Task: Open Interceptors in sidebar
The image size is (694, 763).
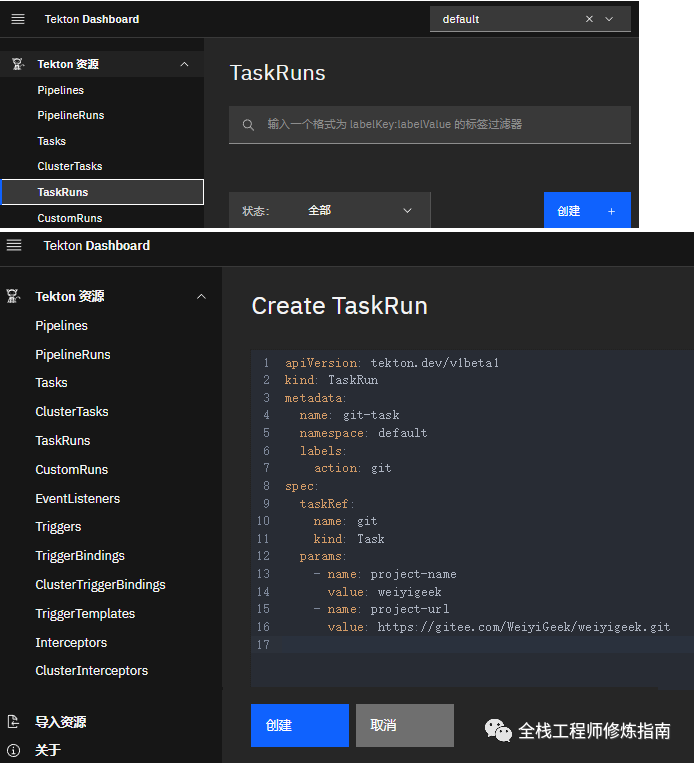Action: (71, 642)
